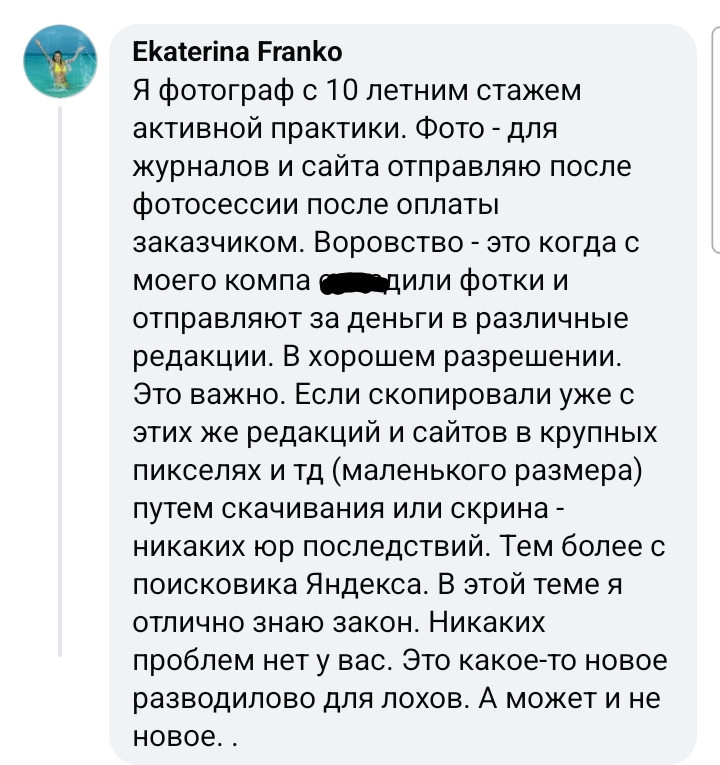Open Ekaterina Franko's profile picture
720x765 pixels.
[x=60, y=62]
